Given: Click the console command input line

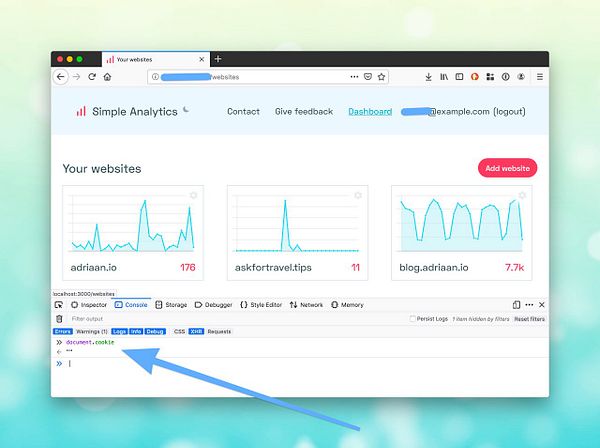Looking at the screenshot, I should [x=300, y=363].
